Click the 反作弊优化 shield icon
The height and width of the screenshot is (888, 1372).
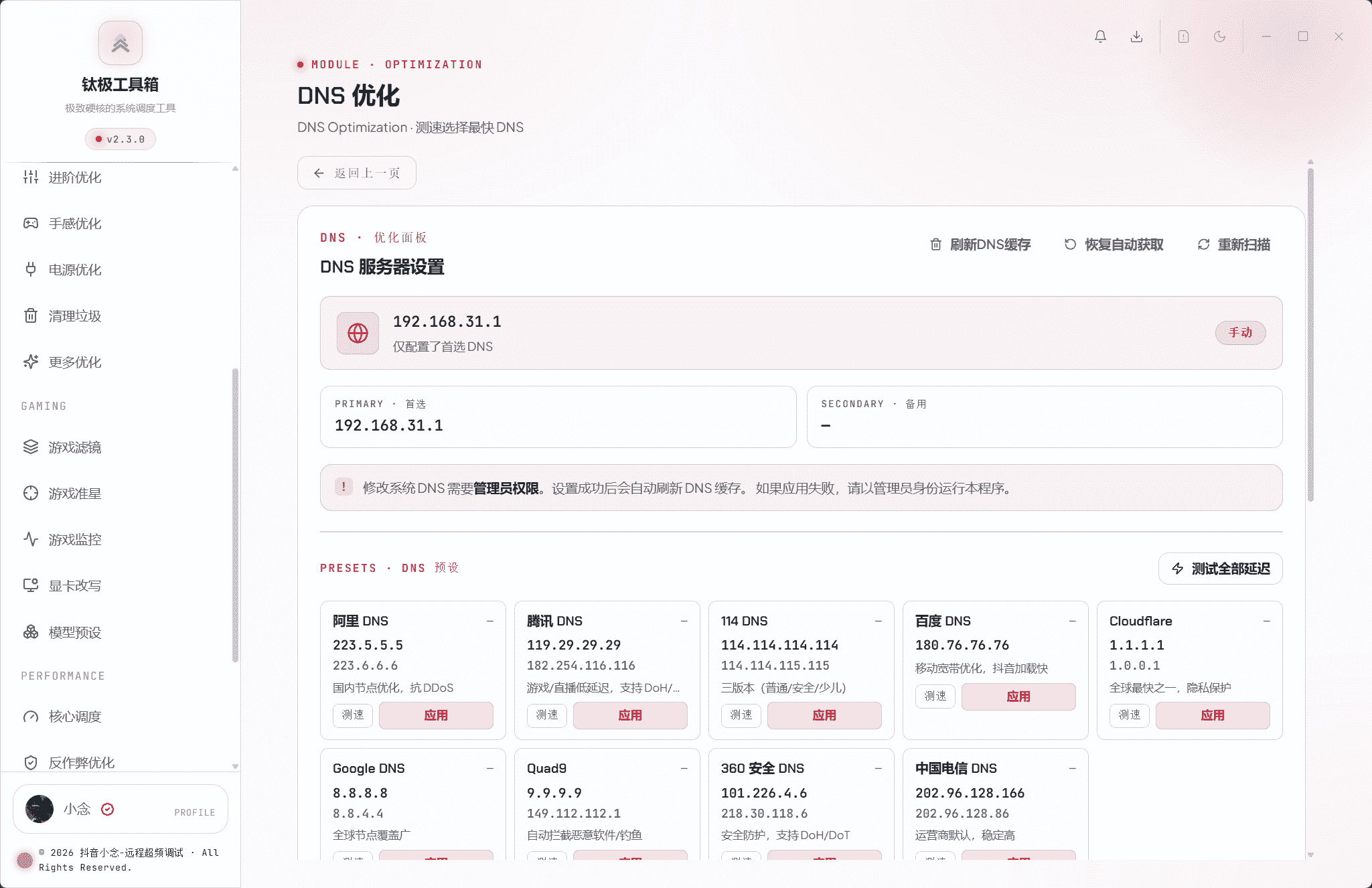(x=31, y=763)
